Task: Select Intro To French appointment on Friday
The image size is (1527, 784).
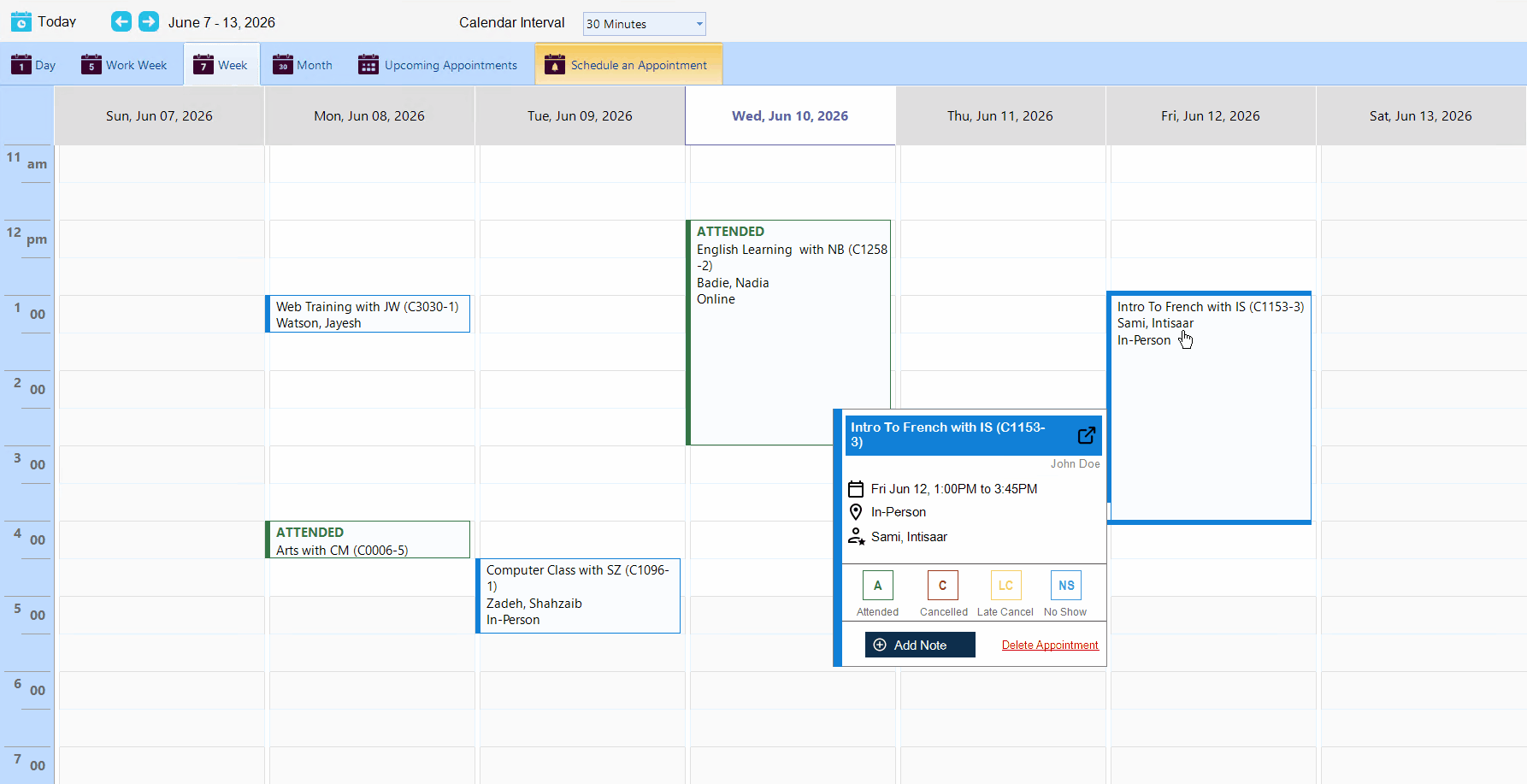Action: [1209, 407]
